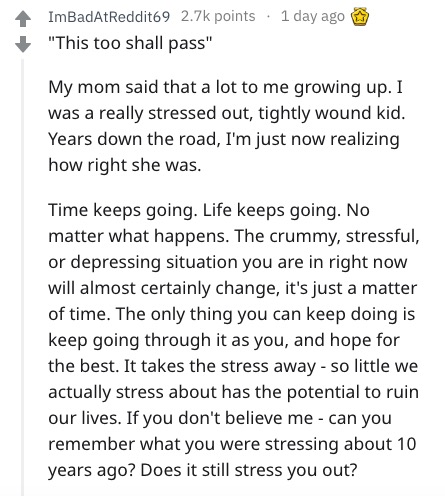Click the phrase "tightly wound kid"
Image resolution: width=445 pixels, height=496 pixels.
pos(329,113)
